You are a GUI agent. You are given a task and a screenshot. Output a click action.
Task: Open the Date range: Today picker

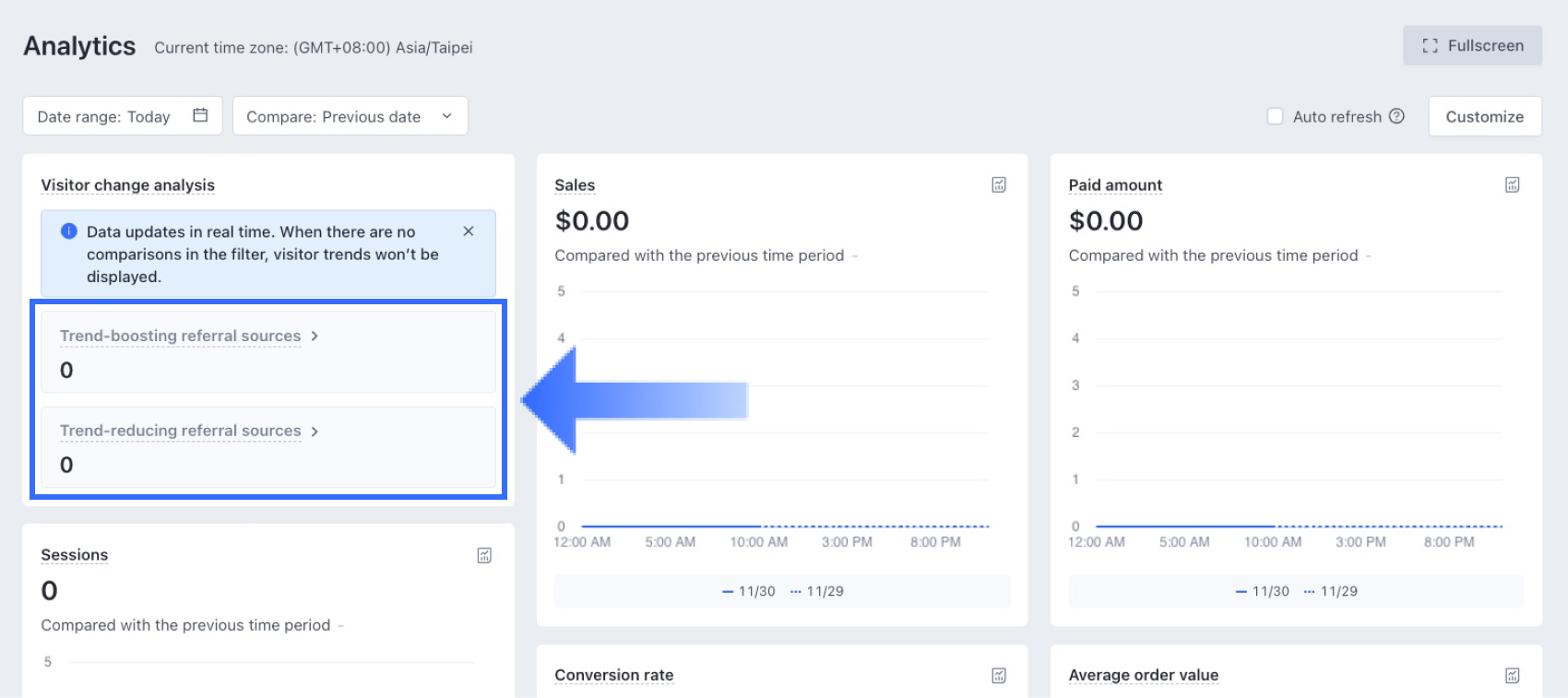pyautogui.click(x=104, y=116)
